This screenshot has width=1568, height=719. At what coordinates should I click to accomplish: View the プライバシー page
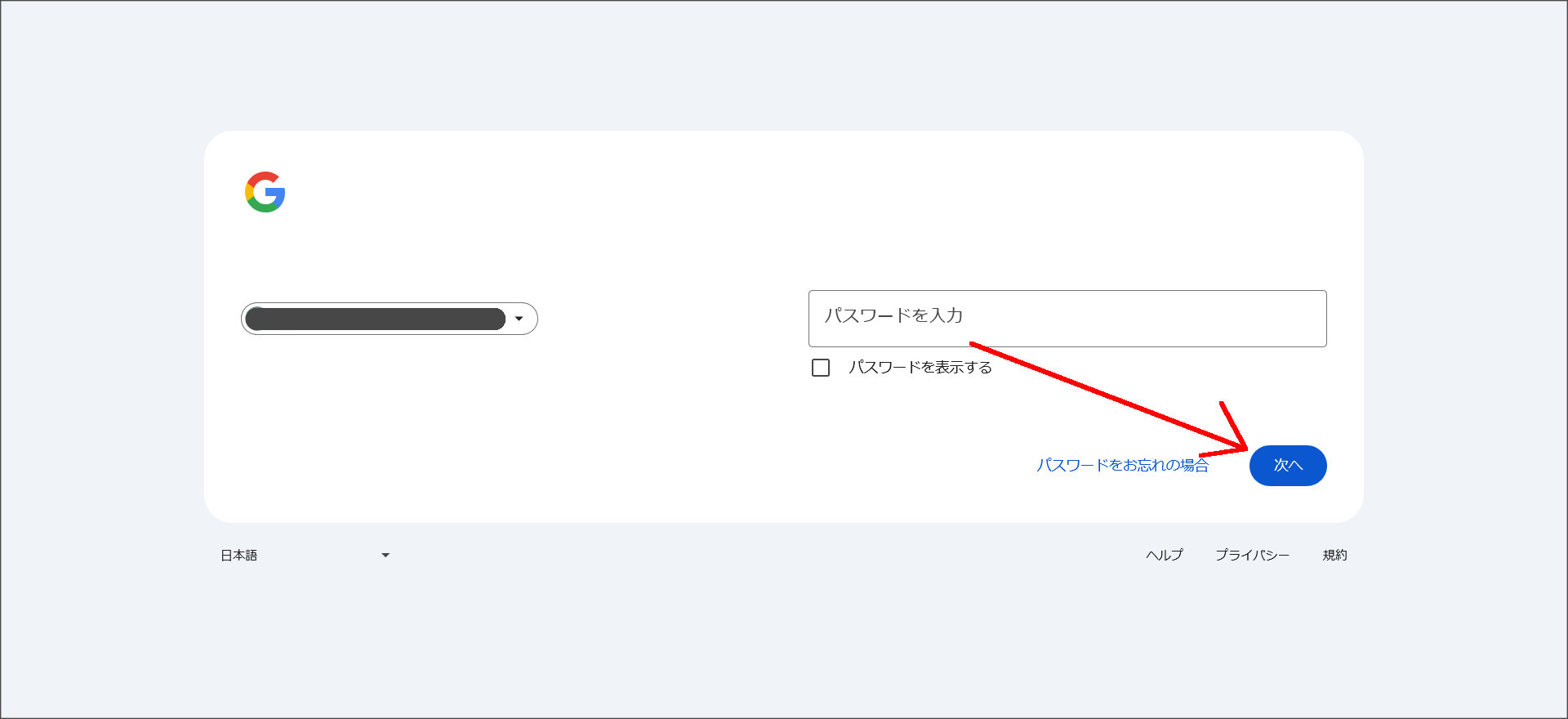click(x=1254, y=555)
